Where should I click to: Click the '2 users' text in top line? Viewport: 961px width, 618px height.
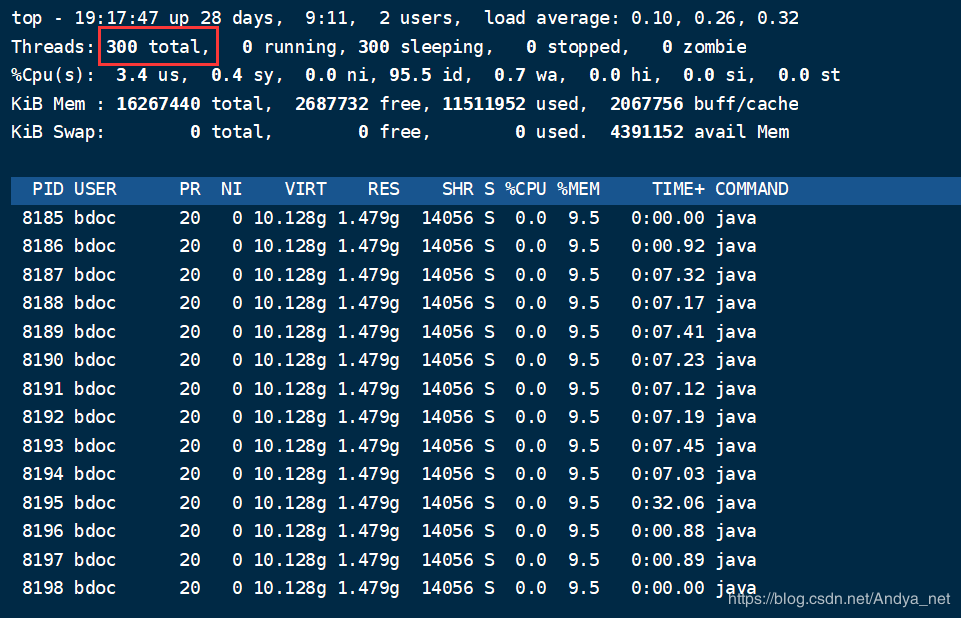coord(419,18)
